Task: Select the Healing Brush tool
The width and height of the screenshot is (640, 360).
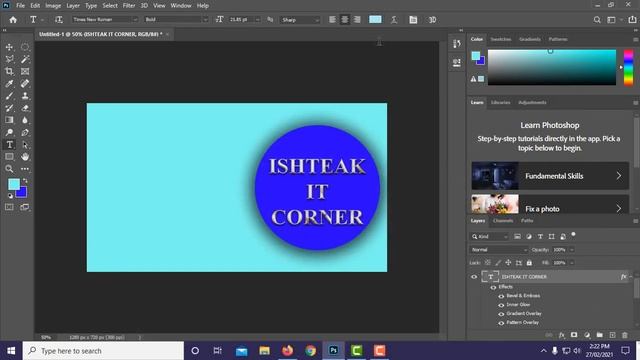Action: [25, 84]
